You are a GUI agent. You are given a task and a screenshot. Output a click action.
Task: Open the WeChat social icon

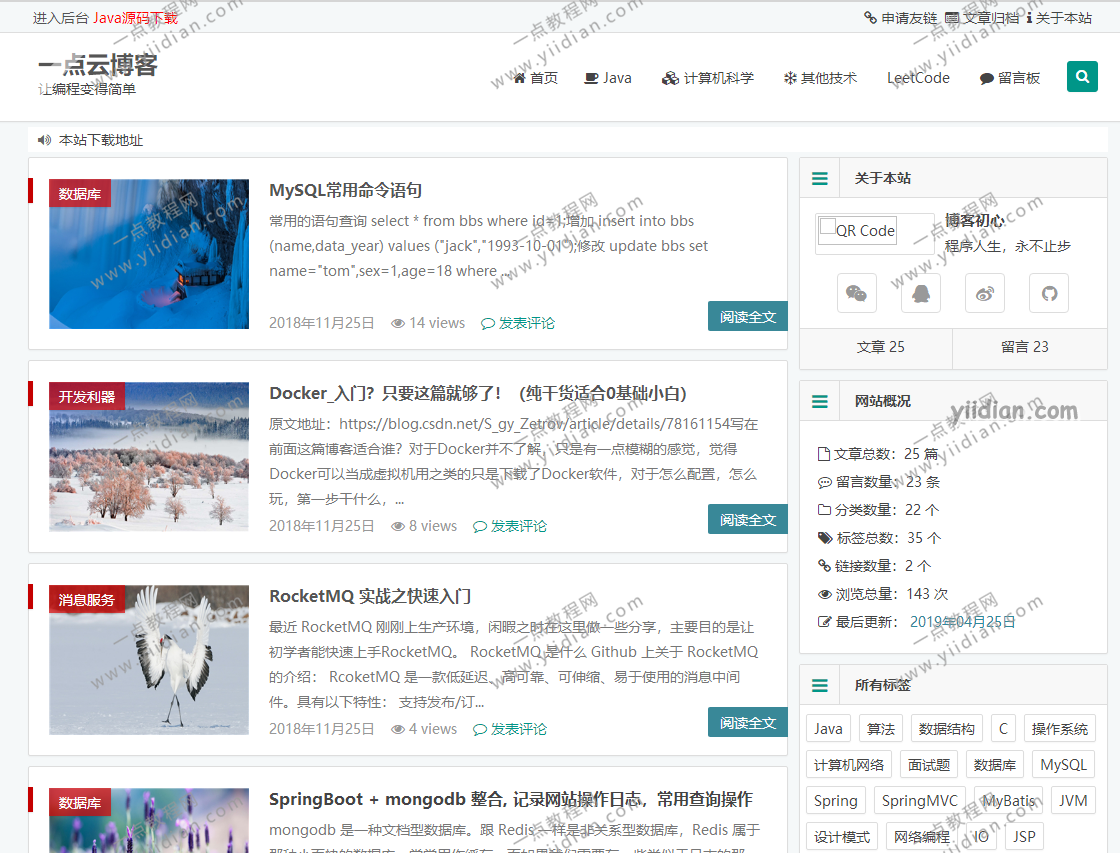(856, 293)
